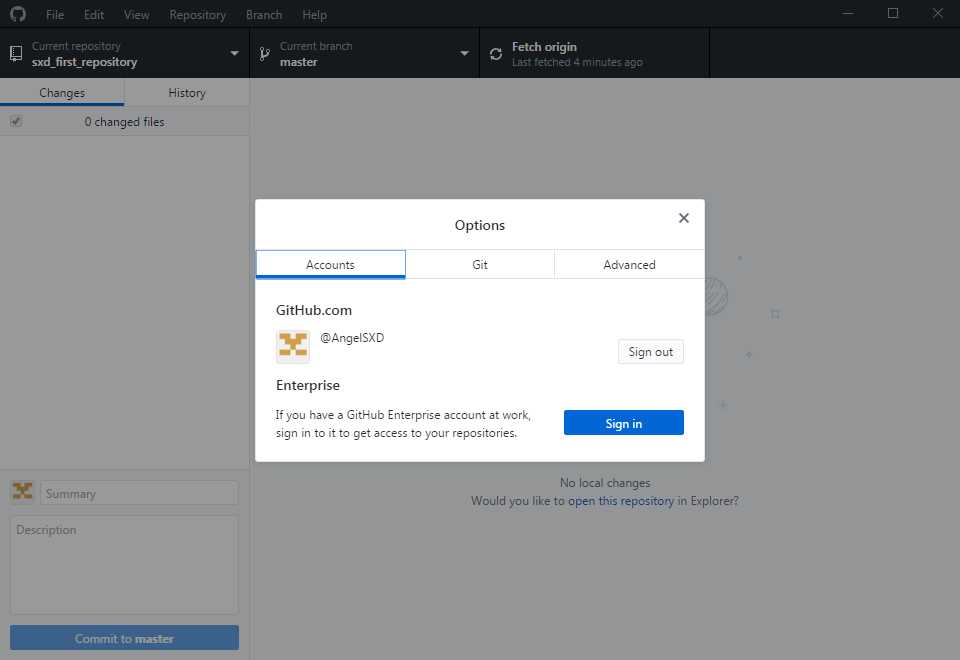Open the Repository menu
Image resolution: width=960 pixels, height=660 pixels.
[197, 14]
